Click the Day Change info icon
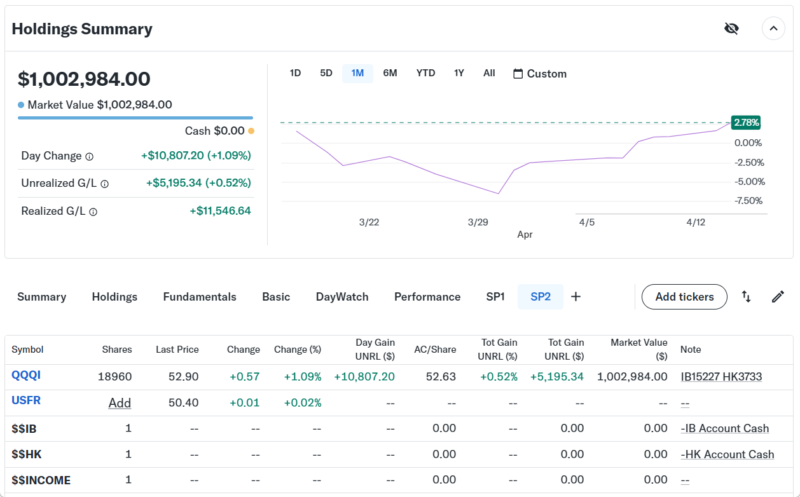The height and width of the screenshot is (497, 800). 89,157
